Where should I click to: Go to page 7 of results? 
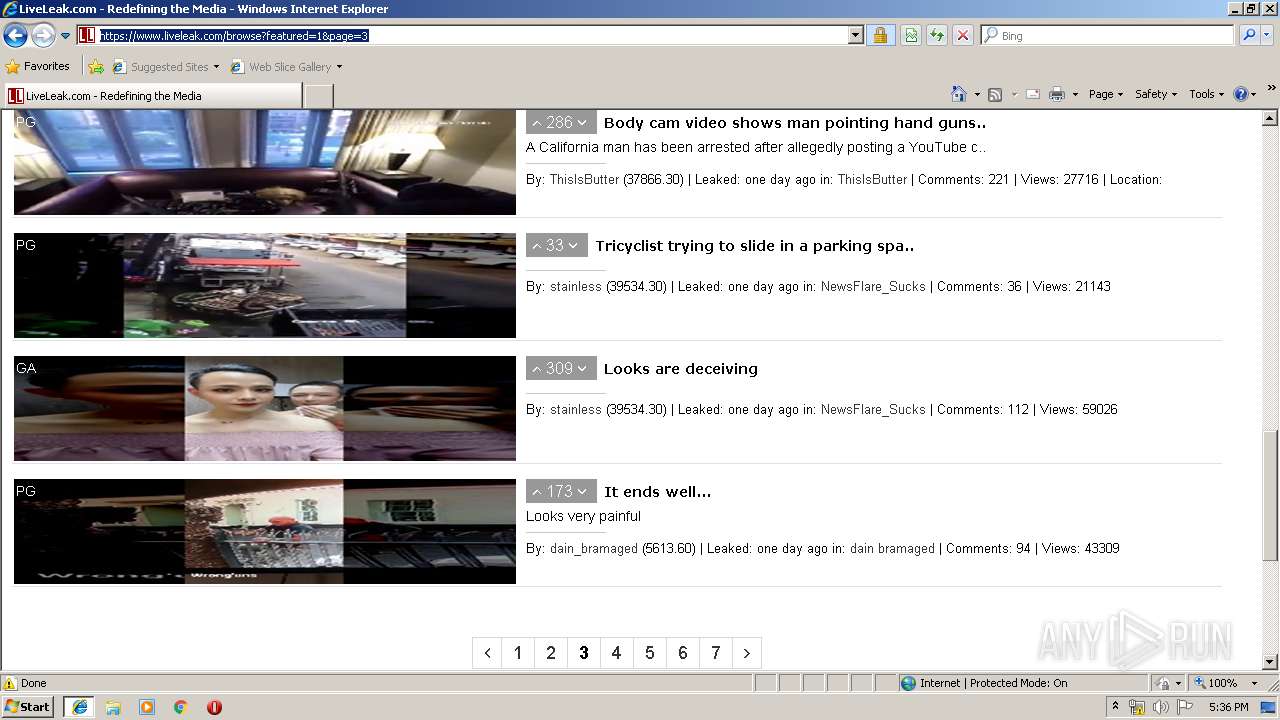(716, 653)
